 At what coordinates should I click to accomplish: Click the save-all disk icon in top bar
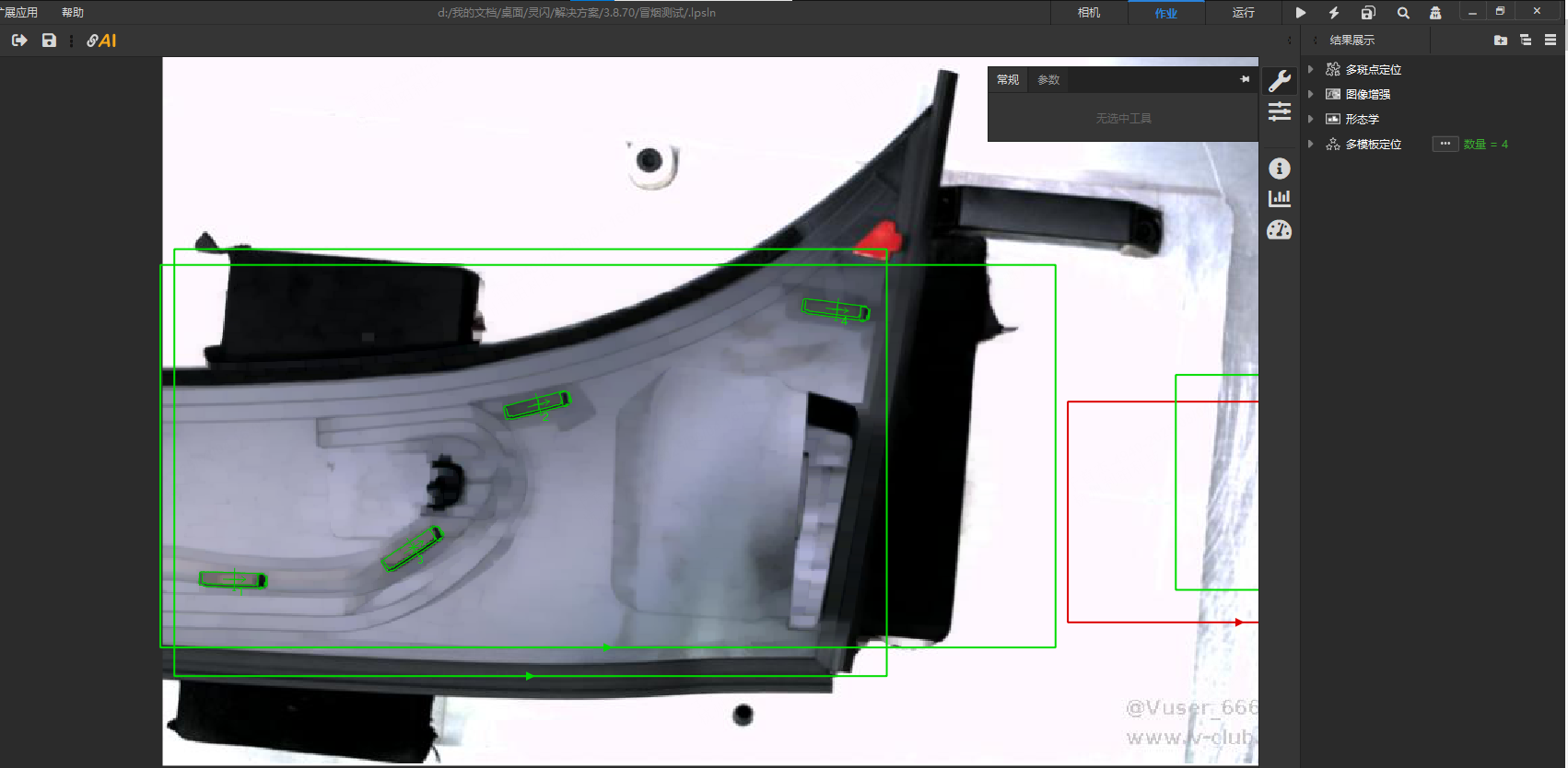1368,13
